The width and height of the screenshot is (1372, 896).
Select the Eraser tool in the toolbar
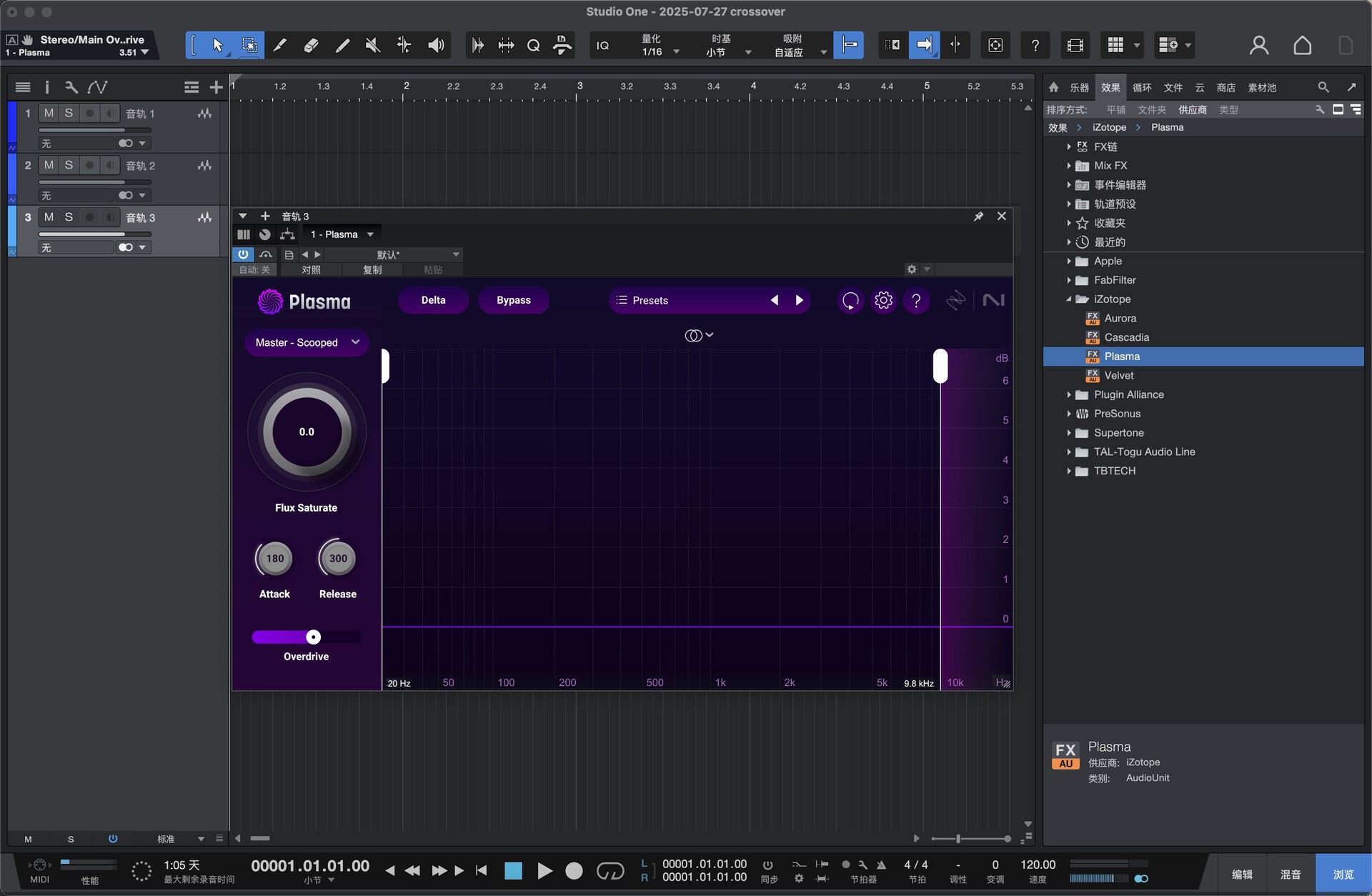pos(311,45)
